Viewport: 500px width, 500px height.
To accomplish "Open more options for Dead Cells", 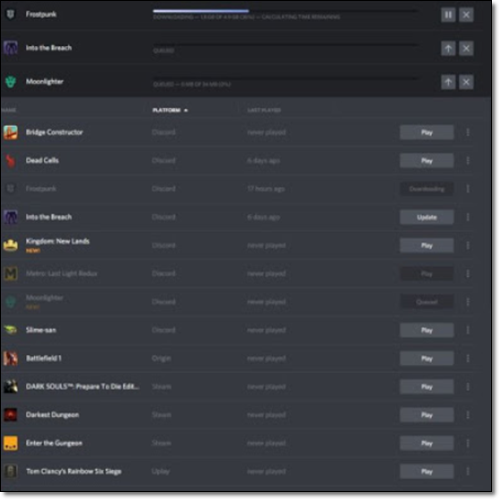I will coord(468,161).
